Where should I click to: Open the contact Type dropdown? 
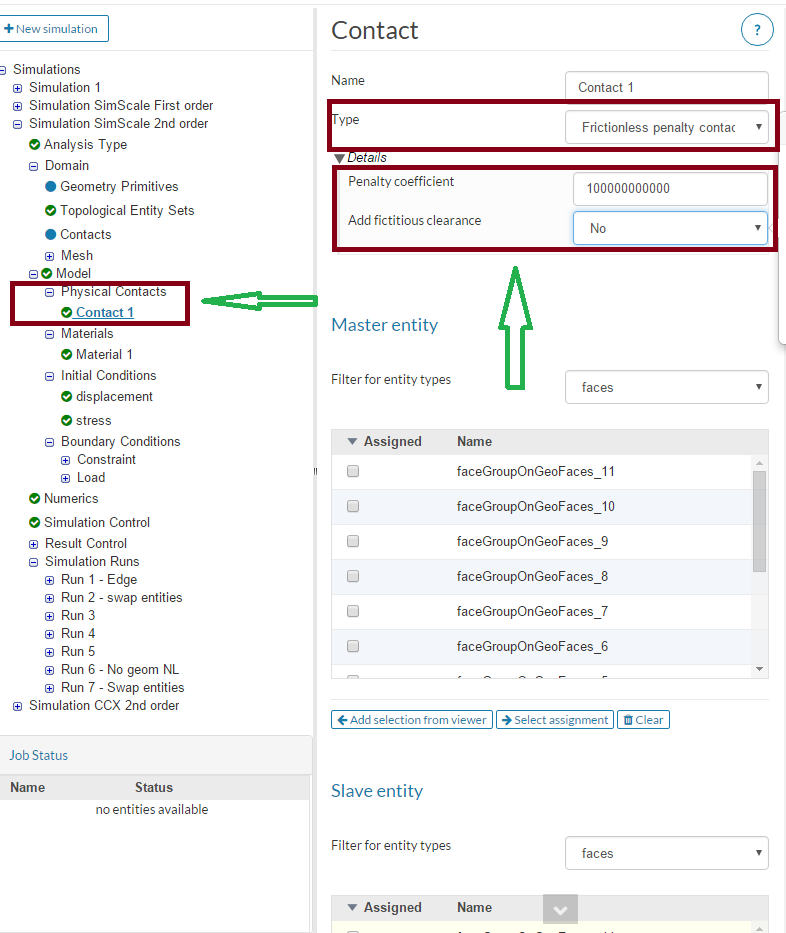pos(666,128)
